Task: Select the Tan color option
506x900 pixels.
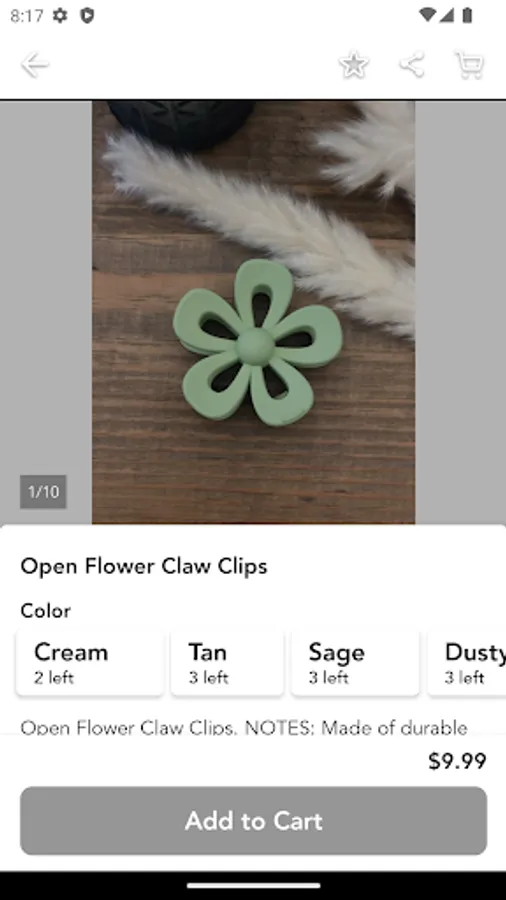Action: coord(227,663)
